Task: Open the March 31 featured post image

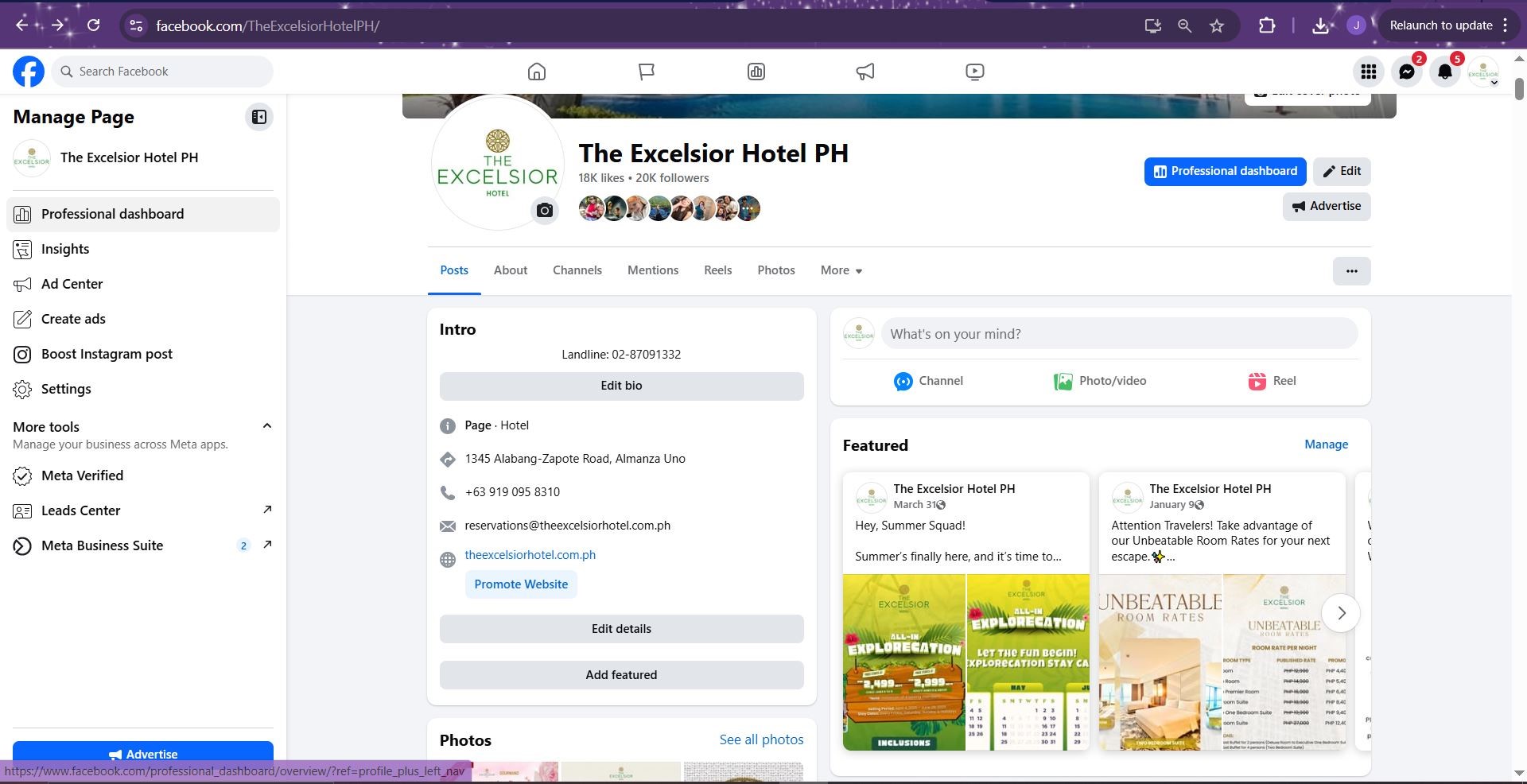Action: 966,662
